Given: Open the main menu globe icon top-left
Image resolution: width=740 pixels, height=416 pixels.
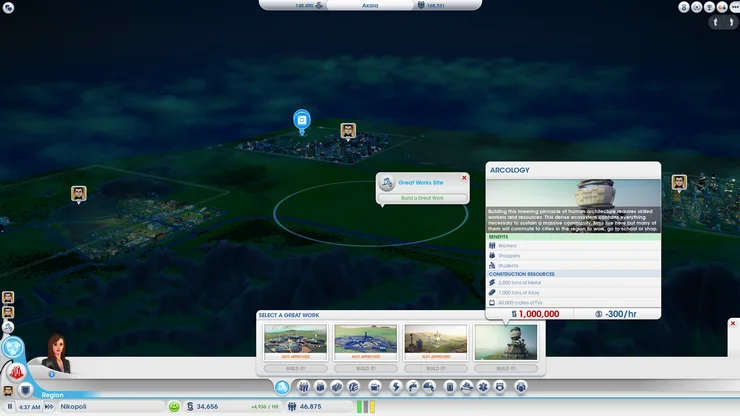Looking at the screenshot, I should pos(8,8).
